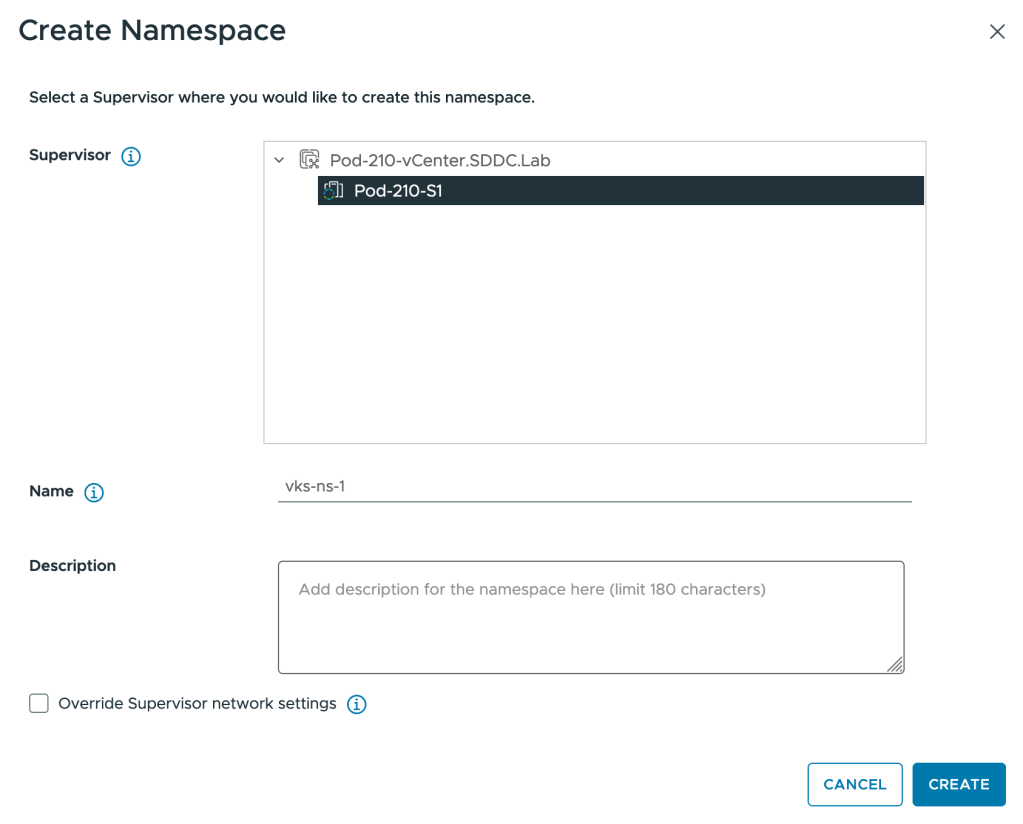This screenshot has height=824, width=1023.
Task: Click the Supervisor field label
Action: (70, 156)
